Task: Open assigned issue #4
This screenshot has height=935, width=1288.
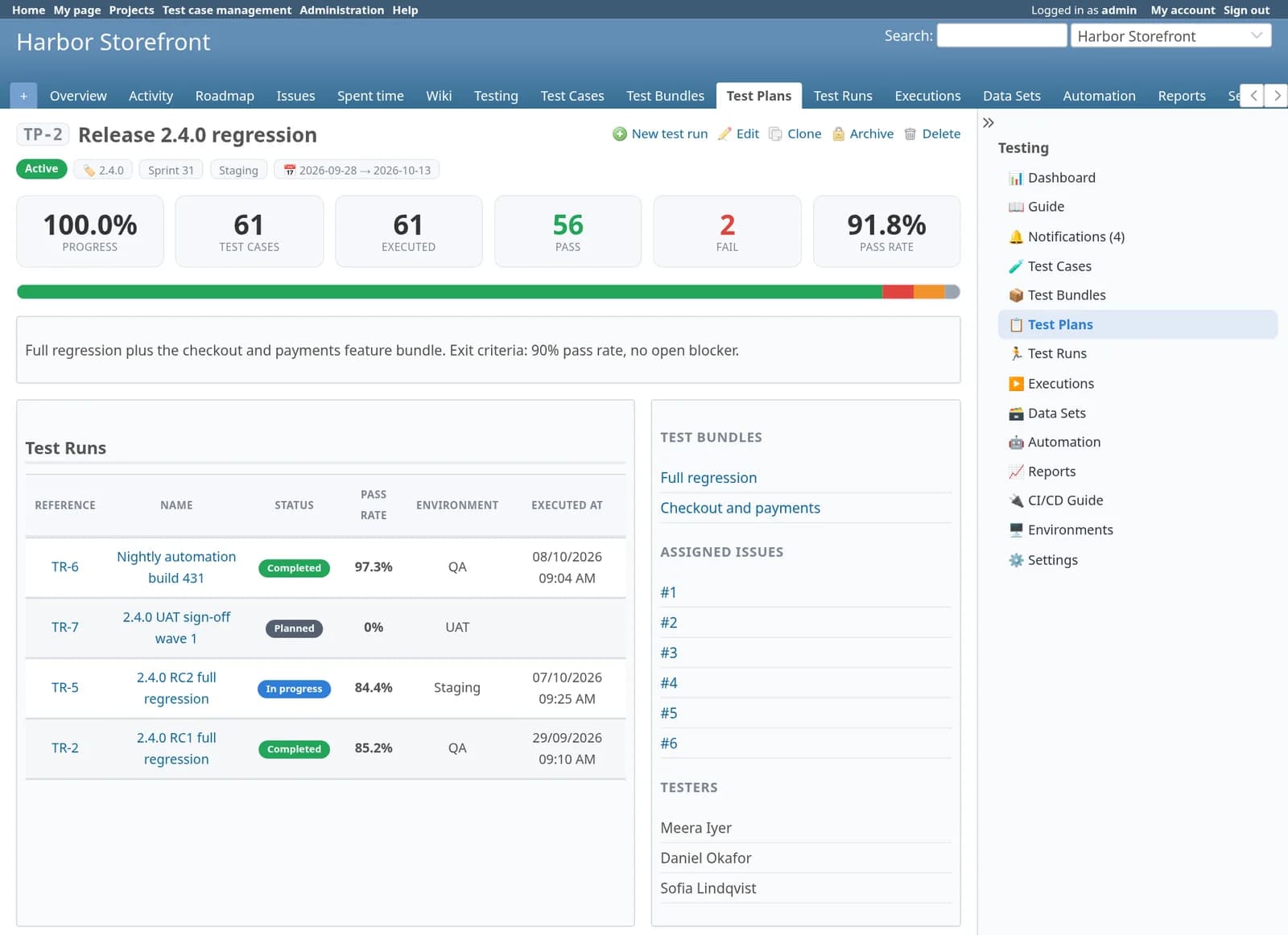Action: (669, 682)
